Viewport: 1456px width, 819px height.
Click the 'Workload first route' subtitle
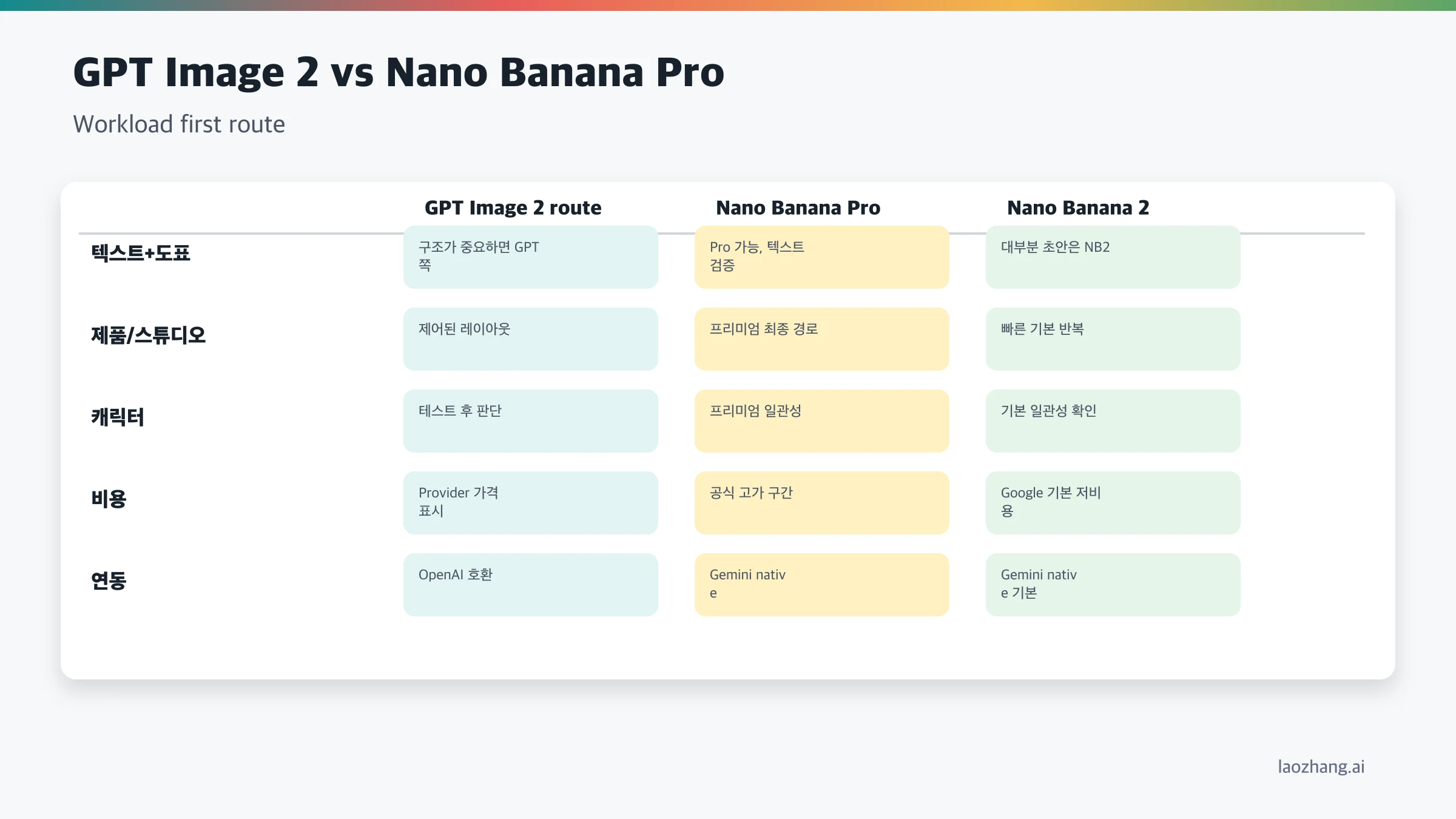point(179,124)
